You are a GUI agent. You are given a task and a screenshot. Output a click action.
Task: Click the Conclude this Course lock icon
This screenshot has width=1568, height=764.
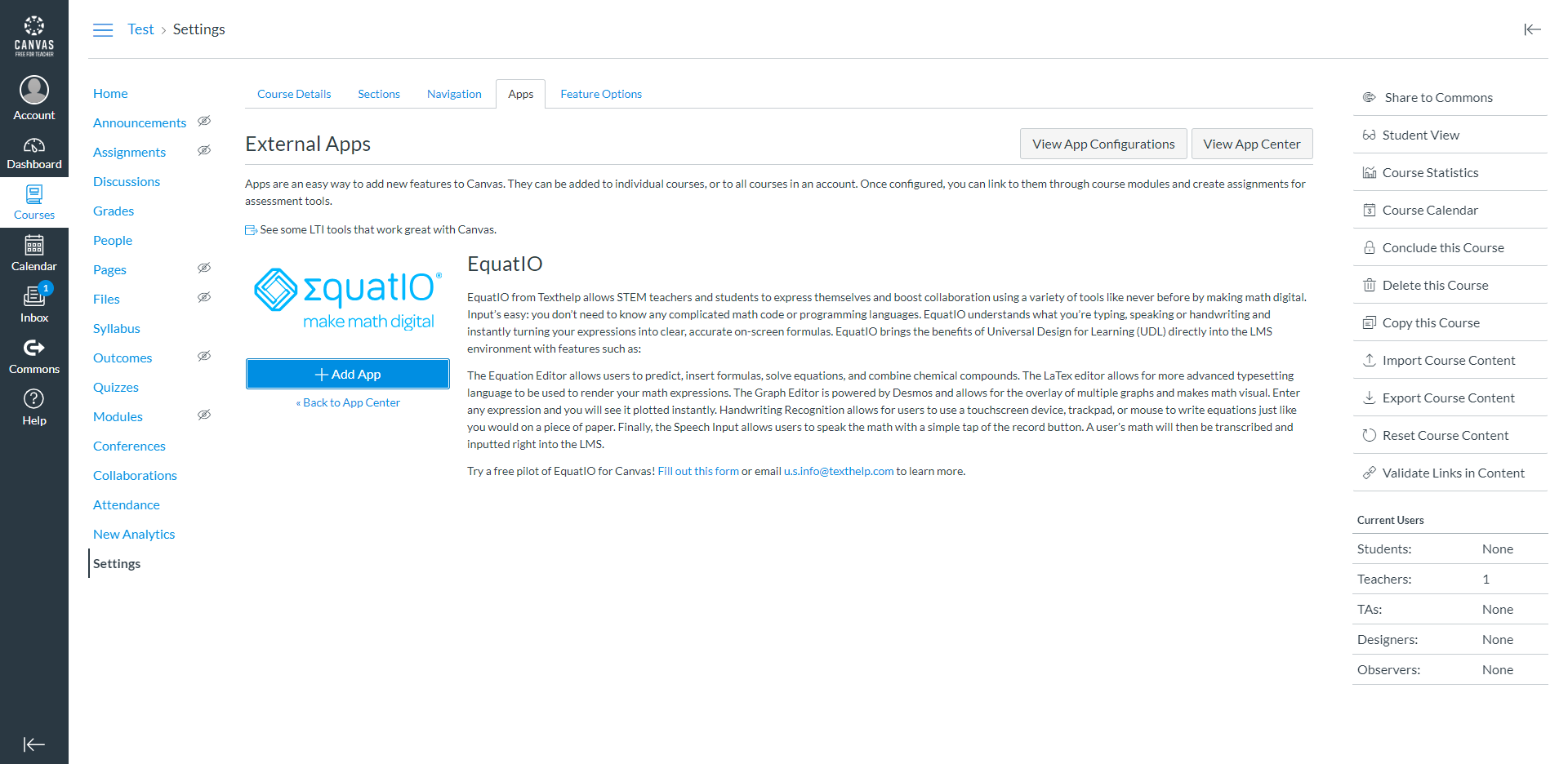(x=1370, y=248)
